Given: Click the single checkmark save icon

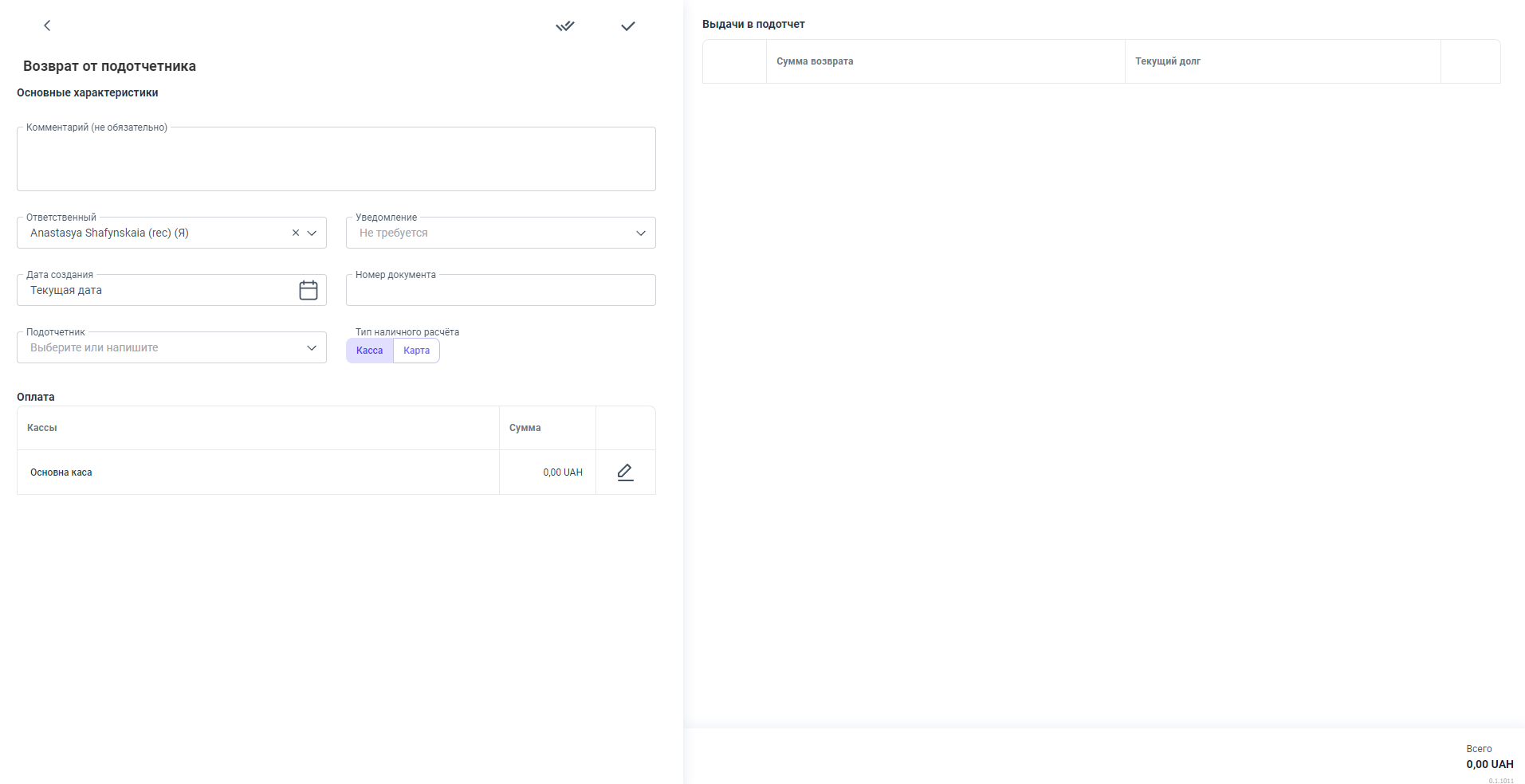Looking at the screenshot, I should point(628,26).
